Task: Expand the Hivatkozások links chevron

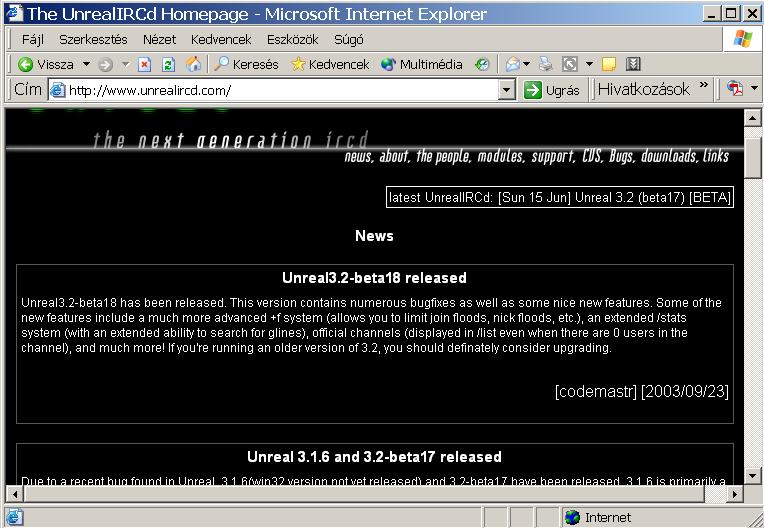Action: pos(703,88)
